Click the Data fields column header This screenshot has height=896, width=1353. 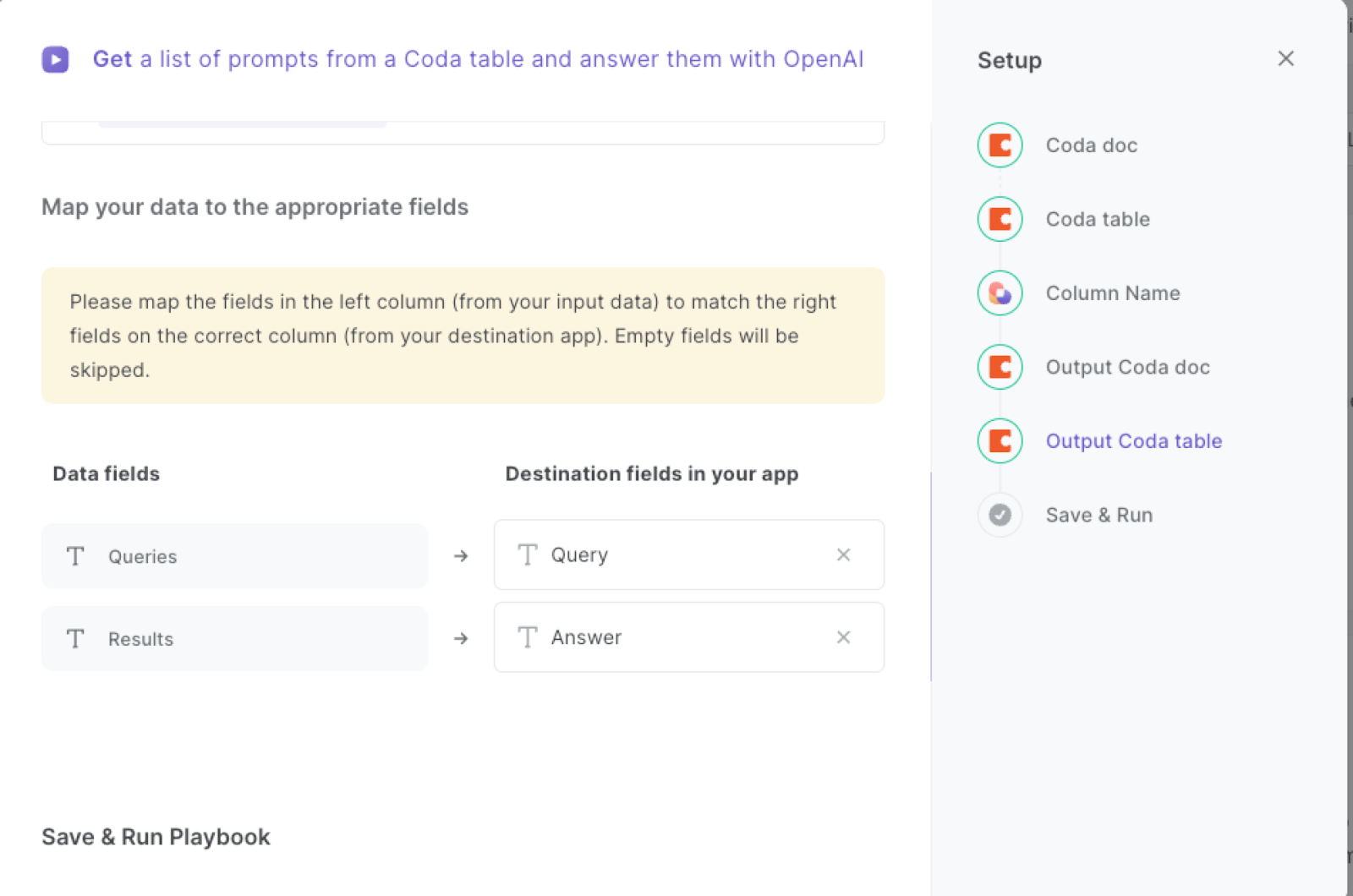pos(107,473)
